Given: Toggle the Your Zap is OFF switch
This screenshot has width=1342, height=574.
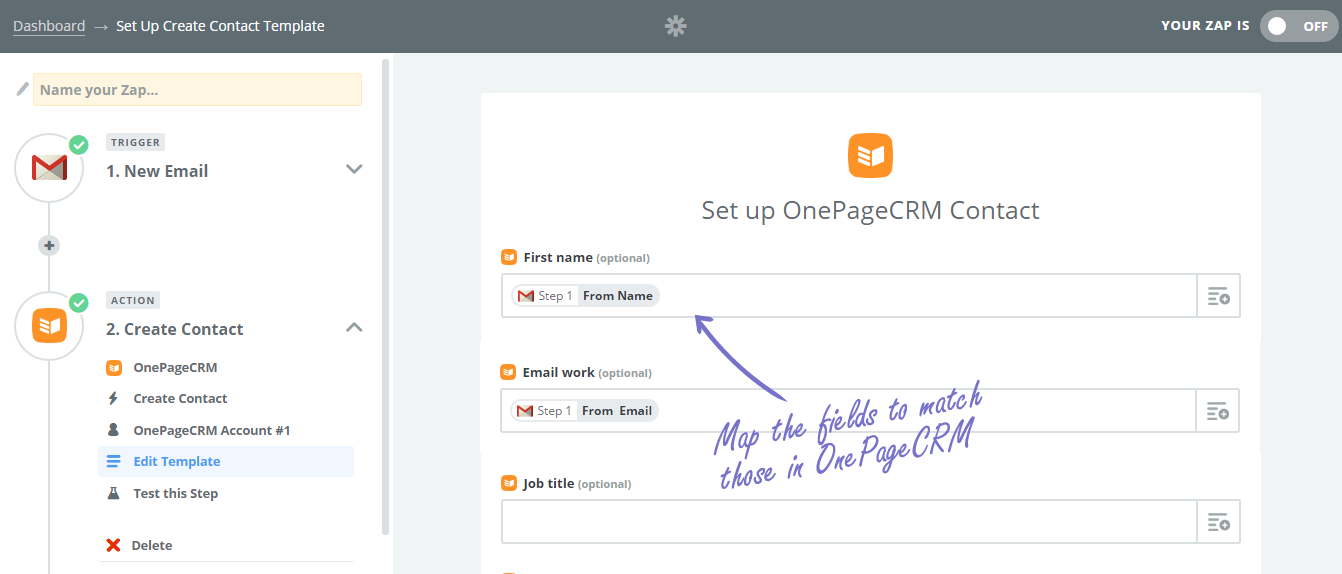Looking at the screenshot, I should click(1299, 26).
